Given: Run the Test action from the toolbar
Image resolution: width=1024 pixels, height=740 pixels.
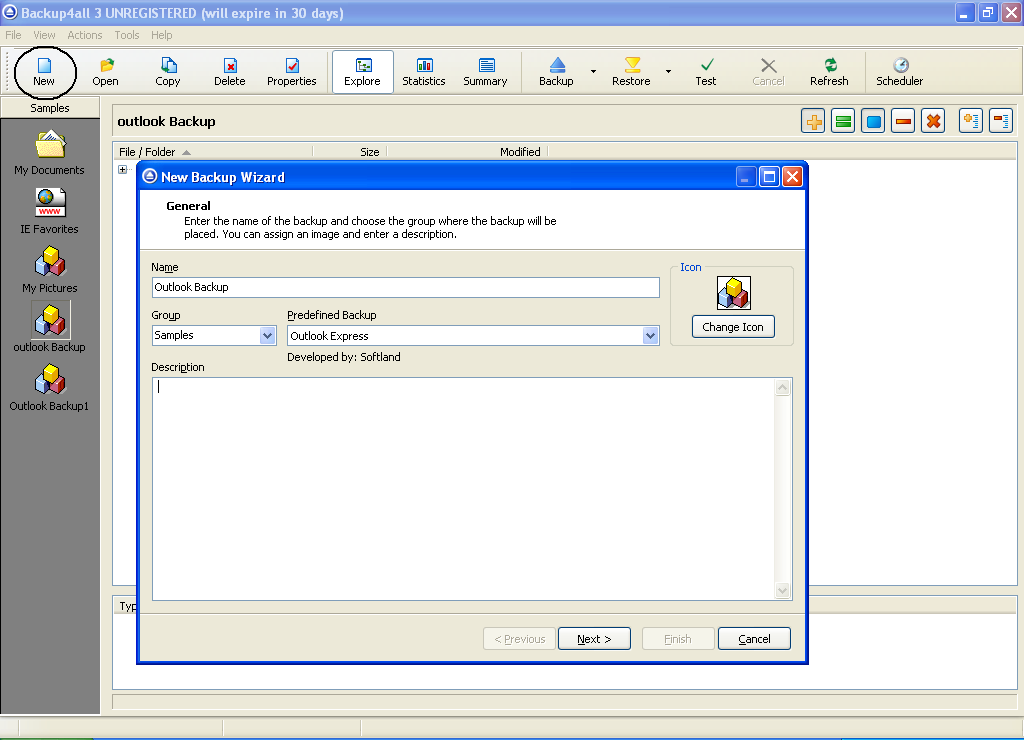Looking at the screenshot, I should pos(706,72).
